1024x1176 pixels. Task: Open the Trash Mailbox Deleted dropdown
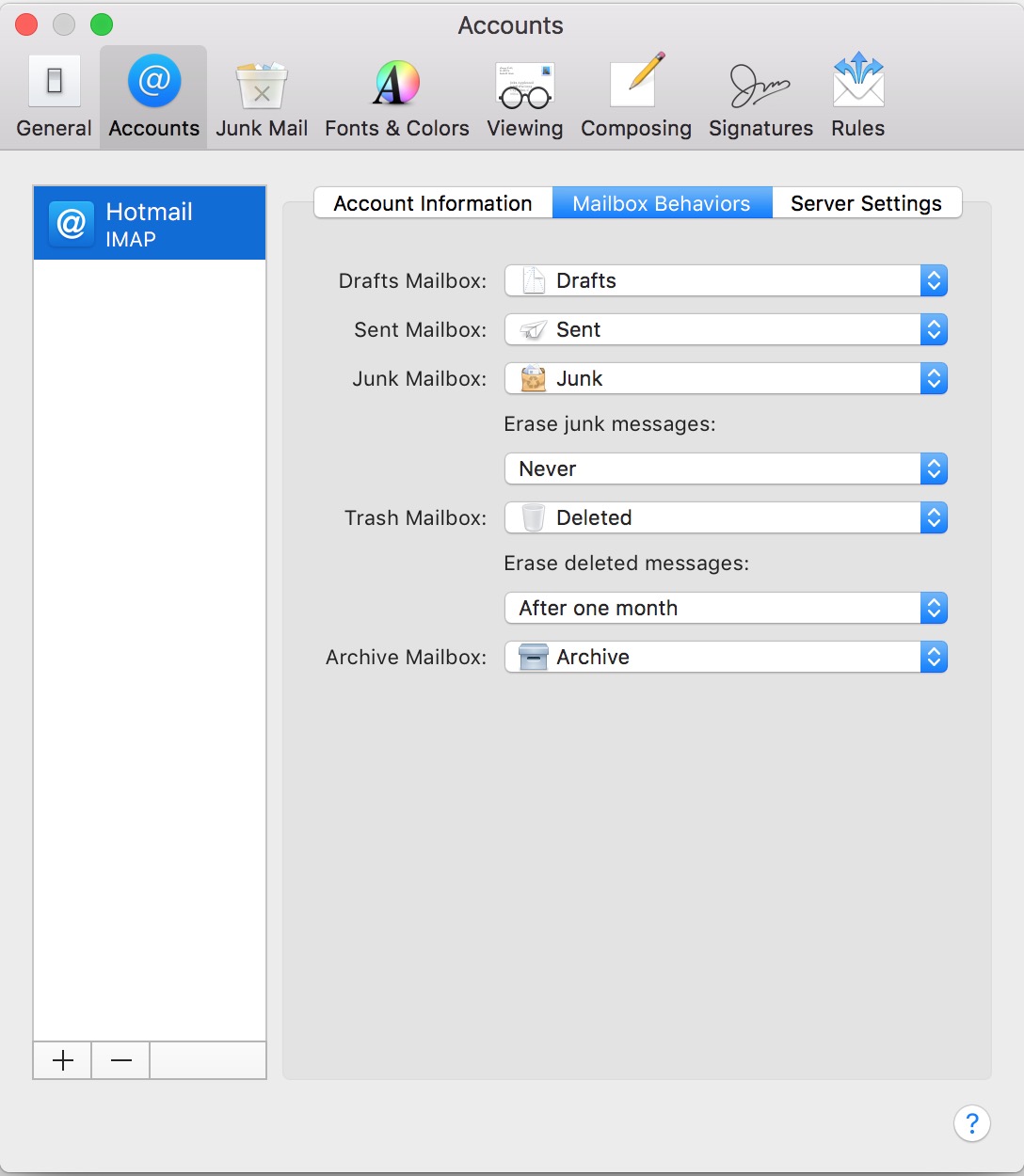(726, 517)
